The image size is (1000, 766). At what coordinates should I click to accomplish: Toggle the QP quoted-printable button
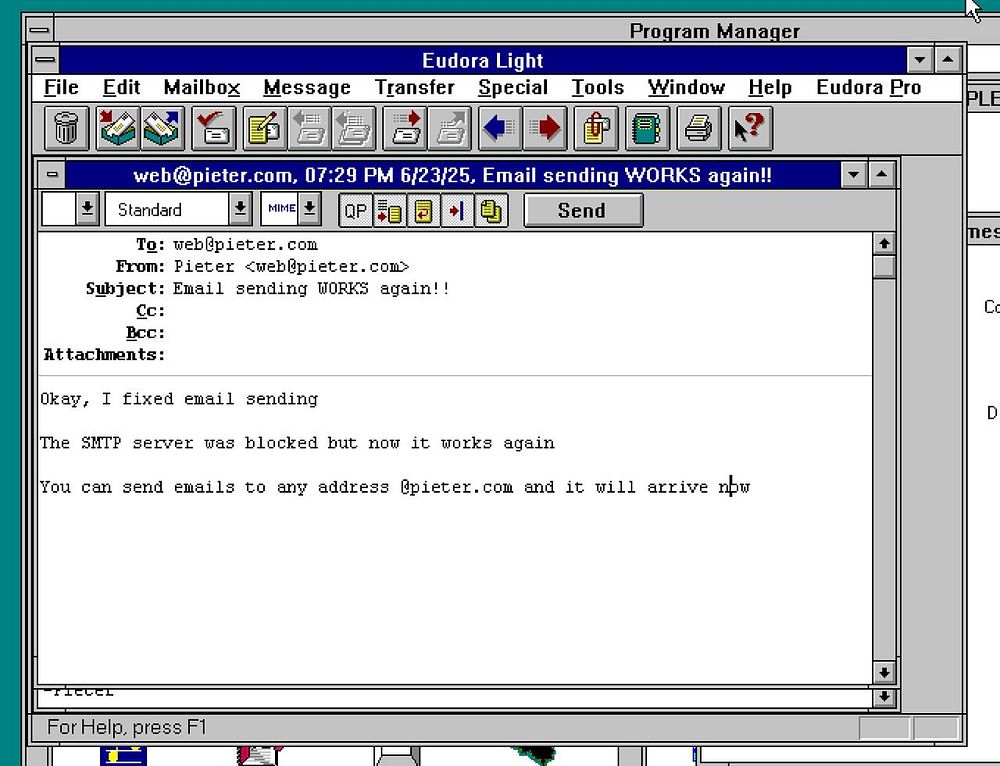tap(355, 210)
